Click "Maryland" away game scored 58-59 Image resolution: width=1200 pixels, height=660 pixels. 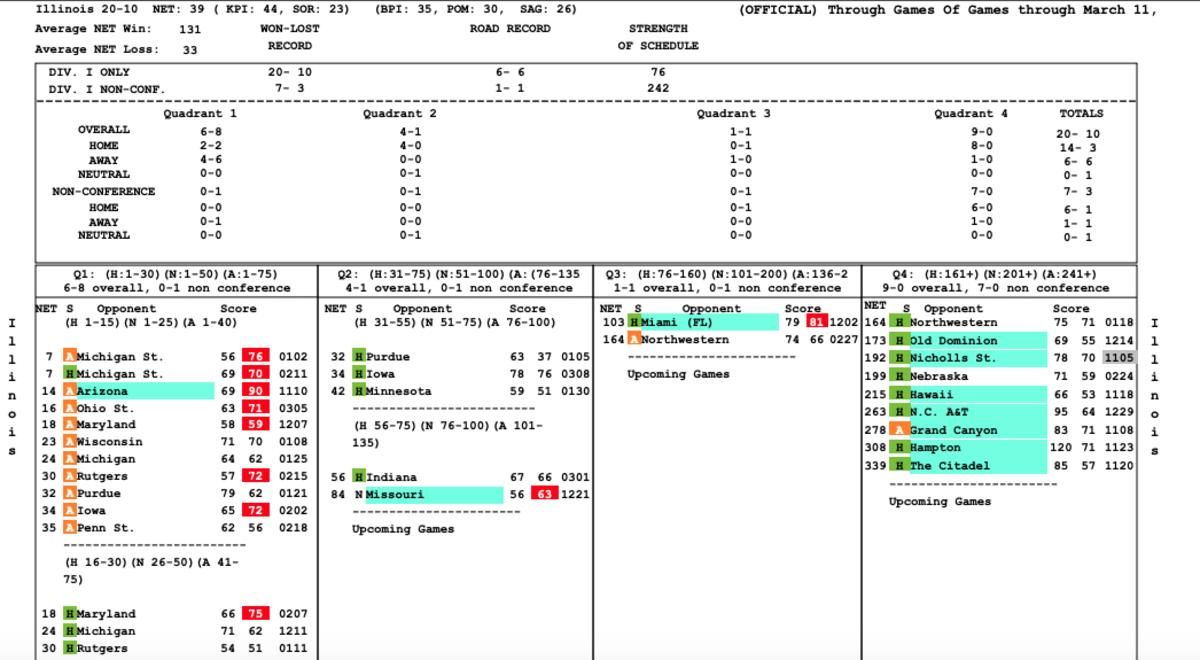click(x=105, y=425)
